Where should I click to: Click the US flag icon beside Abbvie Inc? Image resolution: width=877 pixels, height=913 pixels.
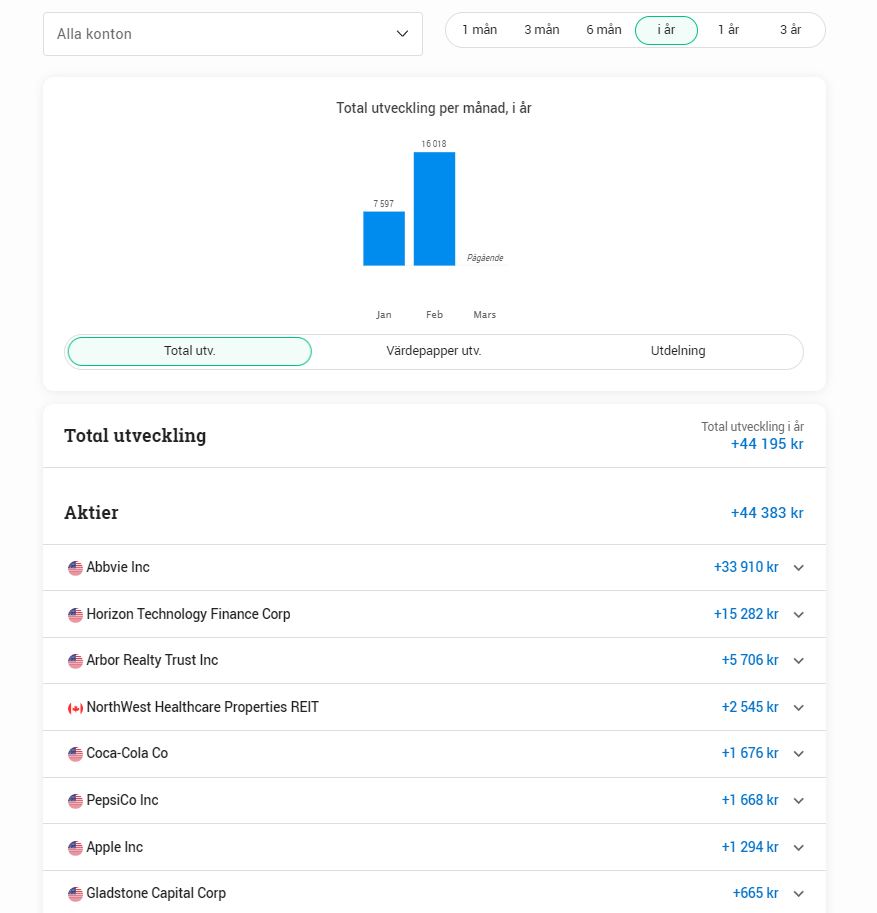pyautogui.click(x=75, y=568)
